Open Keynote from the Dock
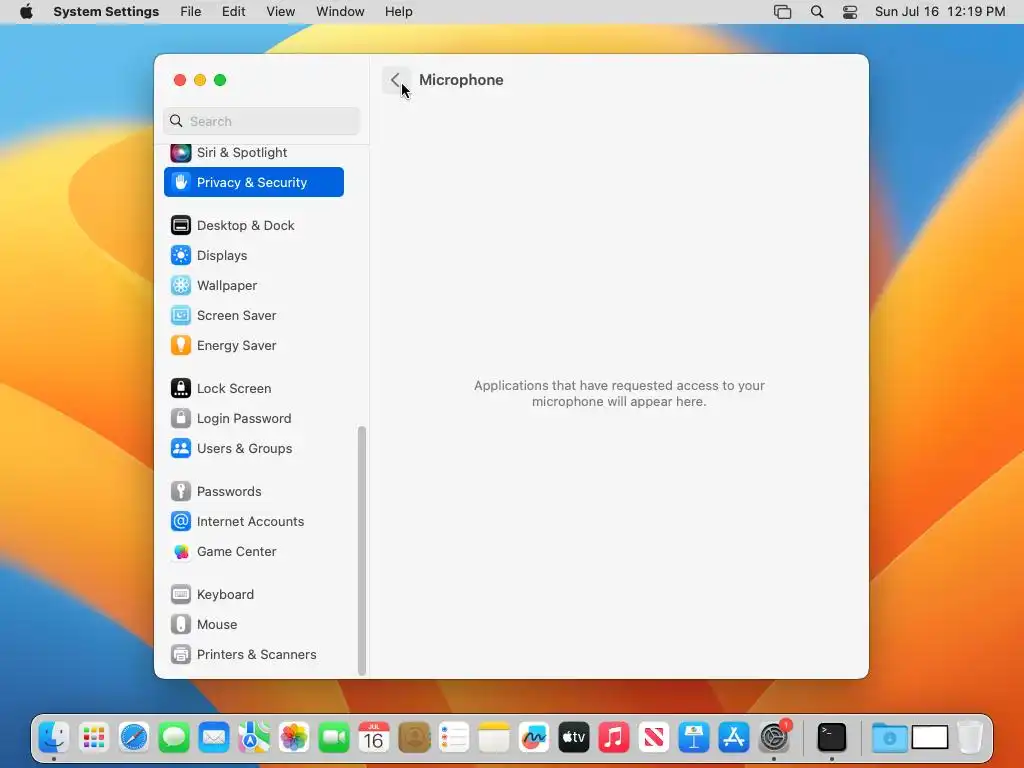The height and width of the screenshot is (768, 1024). click(694, 738)
